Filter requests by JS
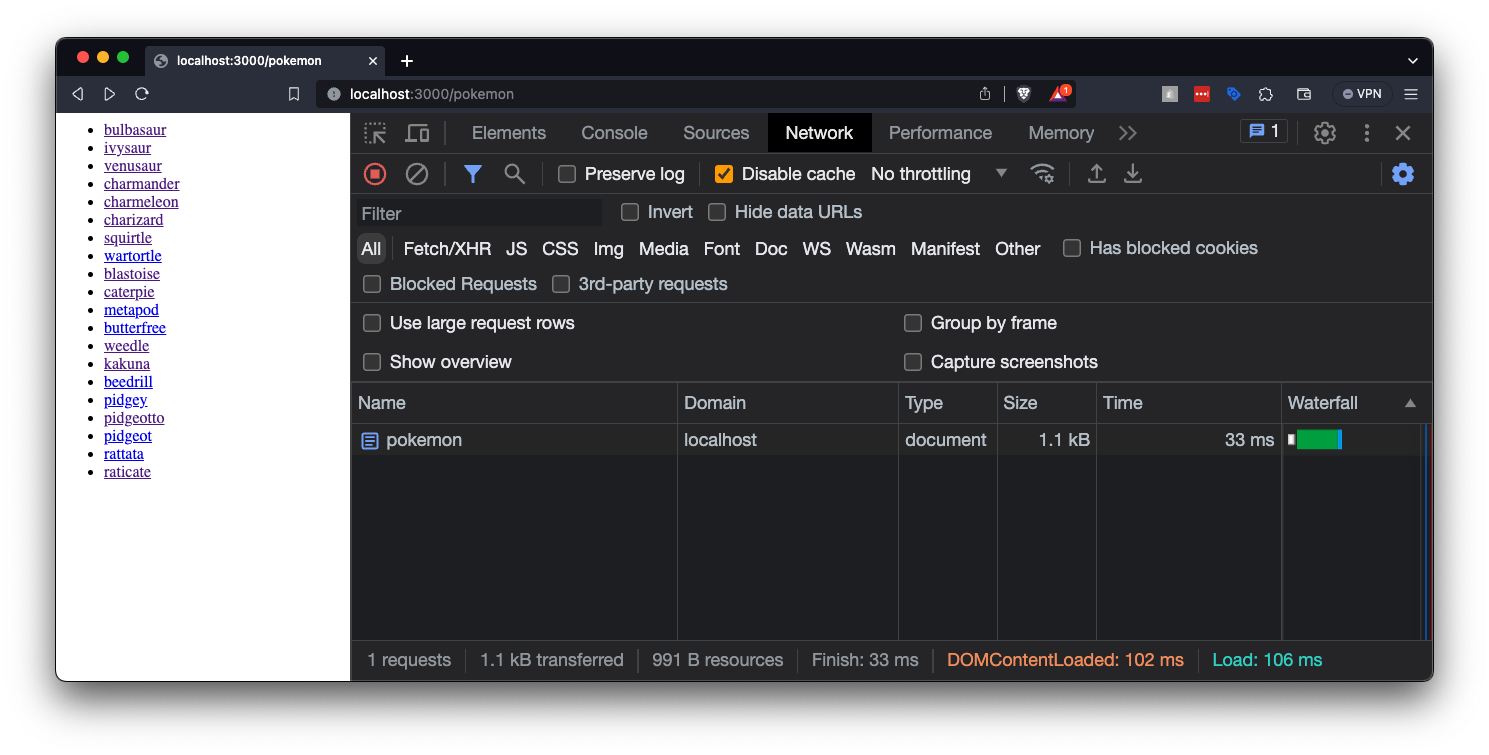Screen dimensions: 1489x755 516,249
